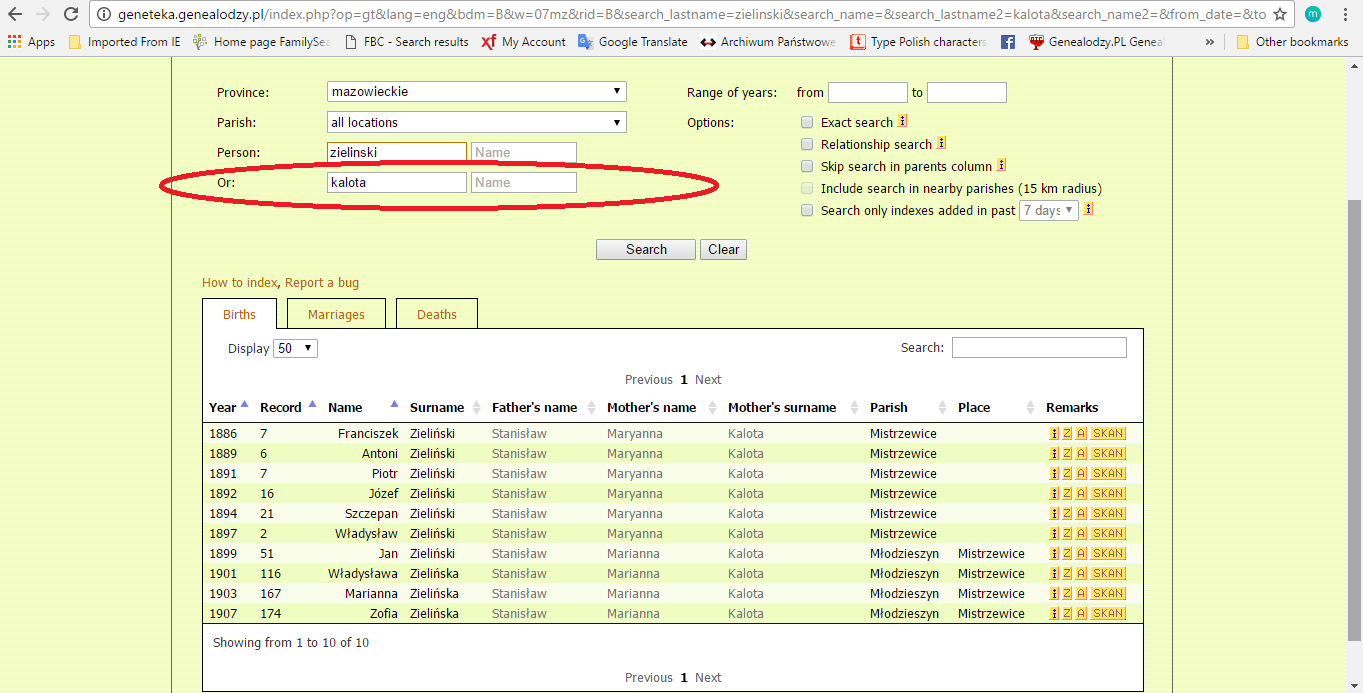Bookmark this page with the star icon
1363x693 pixels.
[x=1279, y=15]
